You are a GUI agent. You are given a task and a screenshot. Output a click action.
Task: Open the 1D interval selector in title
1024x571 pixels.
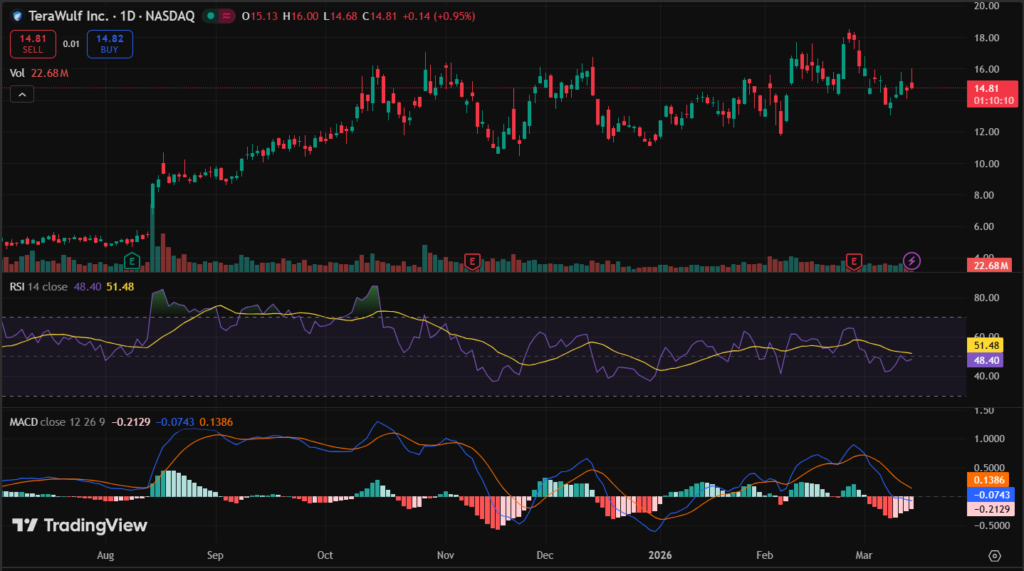pyautogui.click(x=127, y=17)
